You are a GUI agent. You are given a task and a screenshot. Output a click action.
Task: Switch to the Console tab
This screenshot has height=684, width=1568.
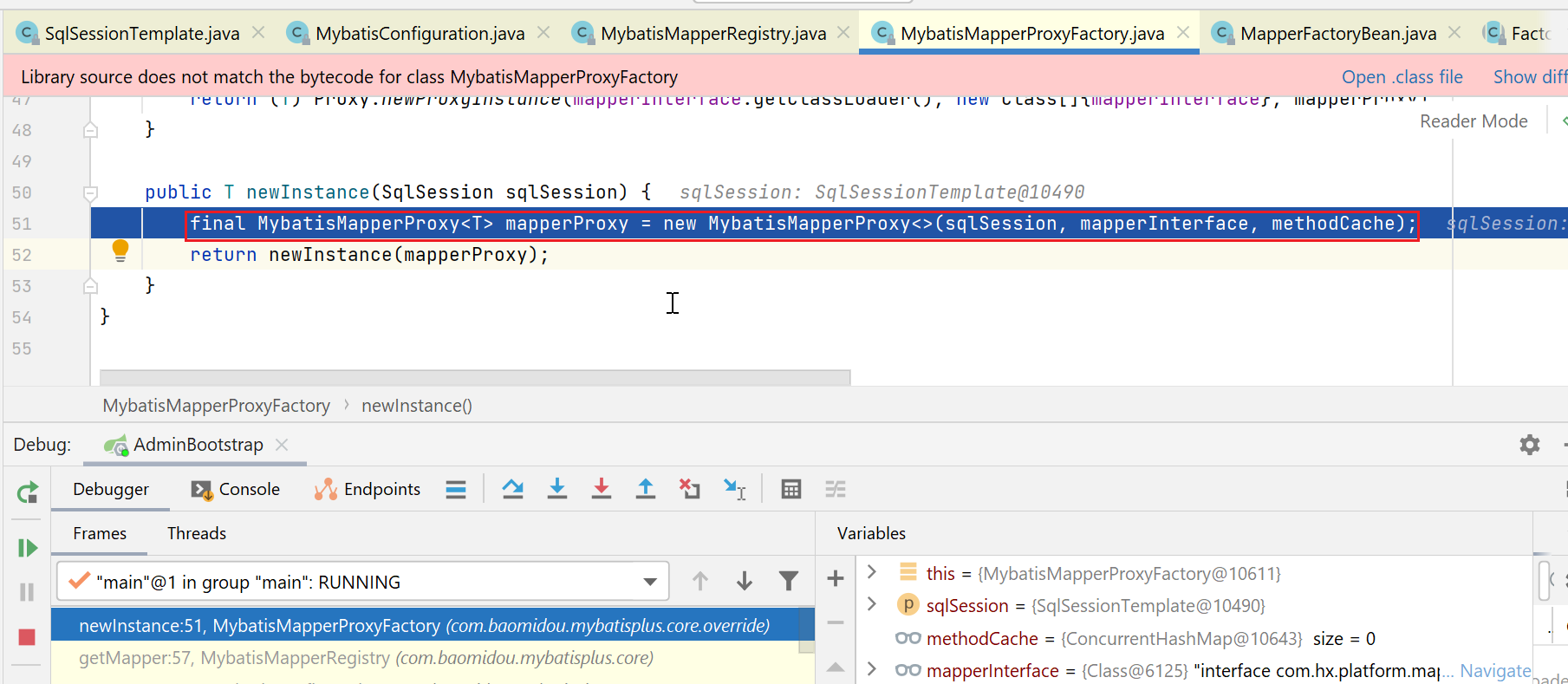tap(236, 489)
